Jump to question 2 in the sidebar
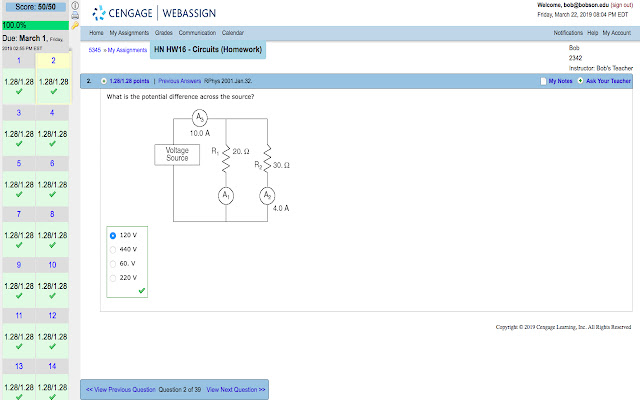Viewport: 640px width, 400px height. pyautogui.click(x=53, y=60)
